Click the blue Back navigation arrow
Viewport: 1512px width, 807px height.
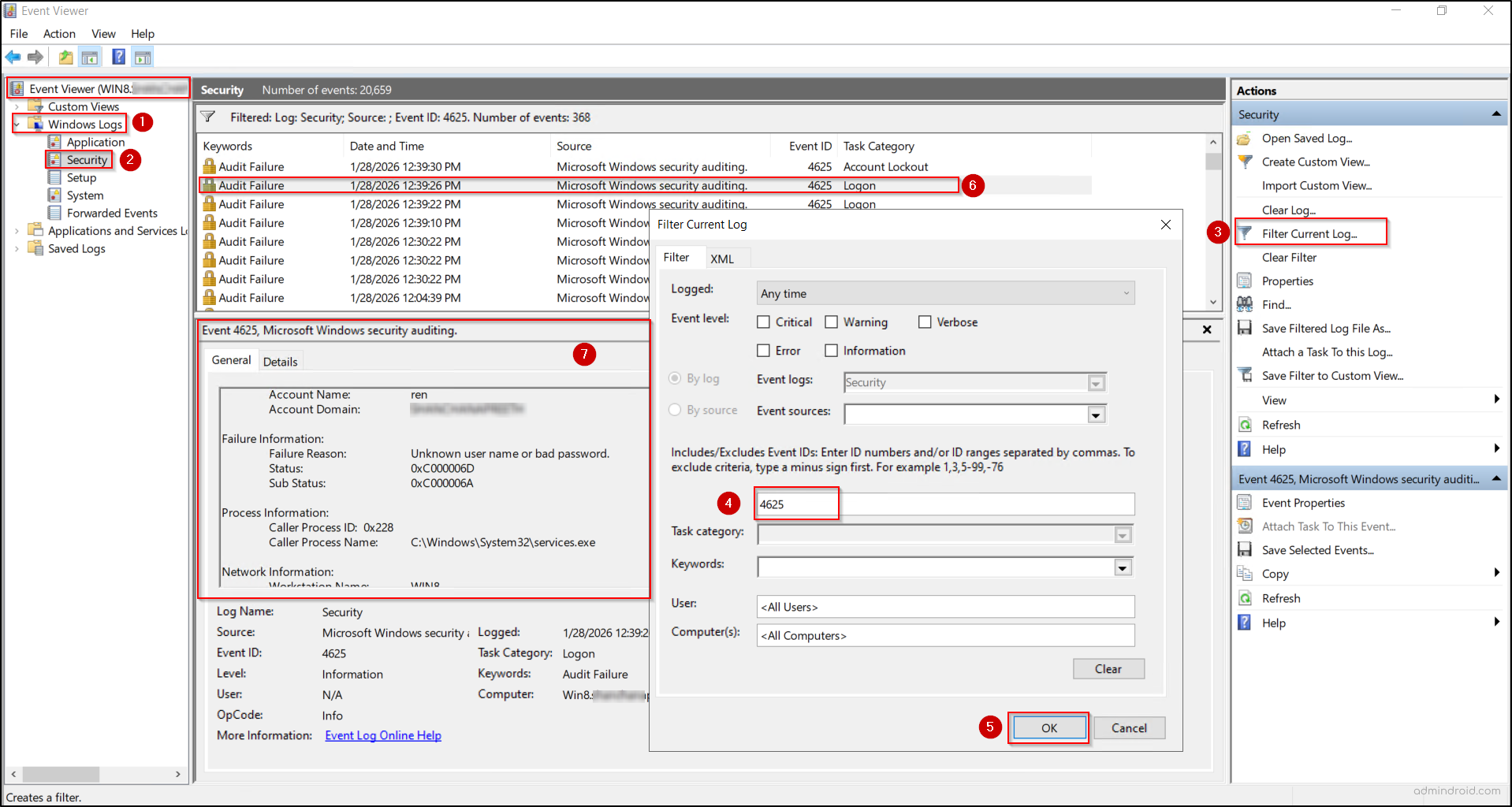coord(13,57)
